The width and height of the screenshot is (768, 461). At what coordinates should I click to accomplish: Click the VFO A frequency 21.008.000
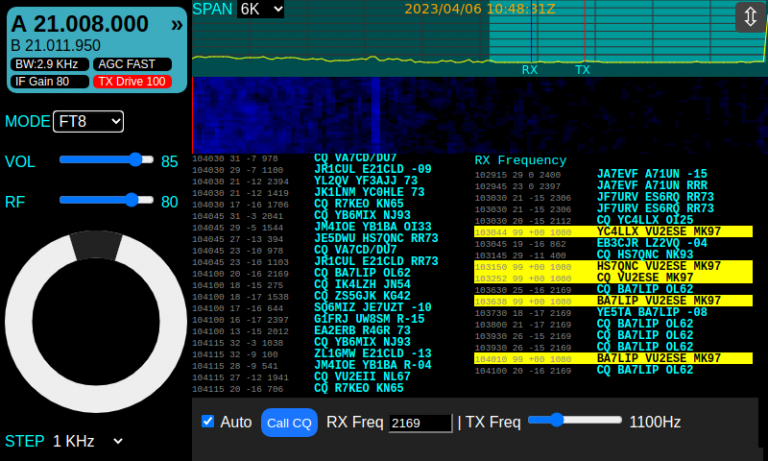pos(80,25)
